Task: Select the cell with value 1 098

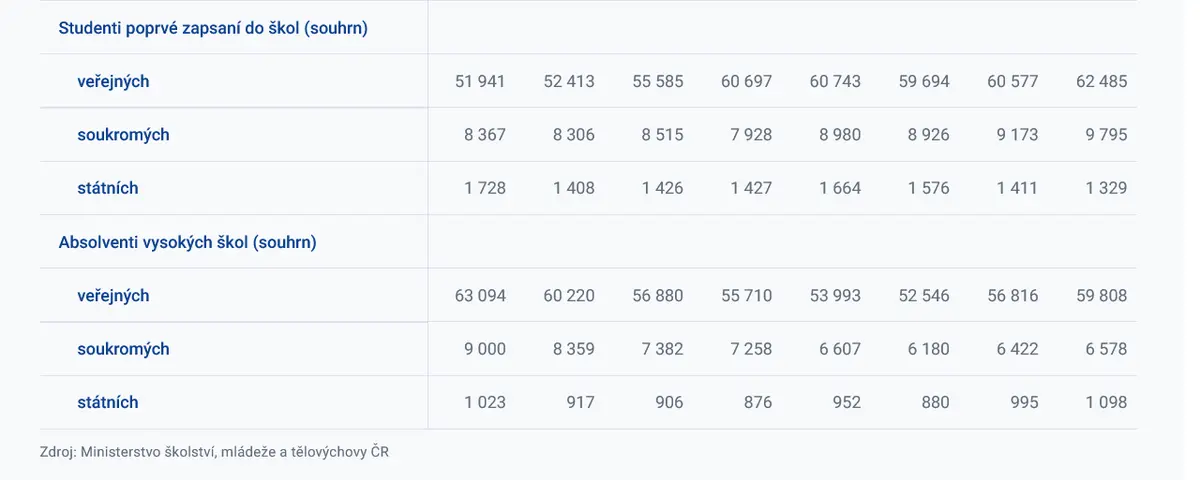Action: tap(1106, 402)
